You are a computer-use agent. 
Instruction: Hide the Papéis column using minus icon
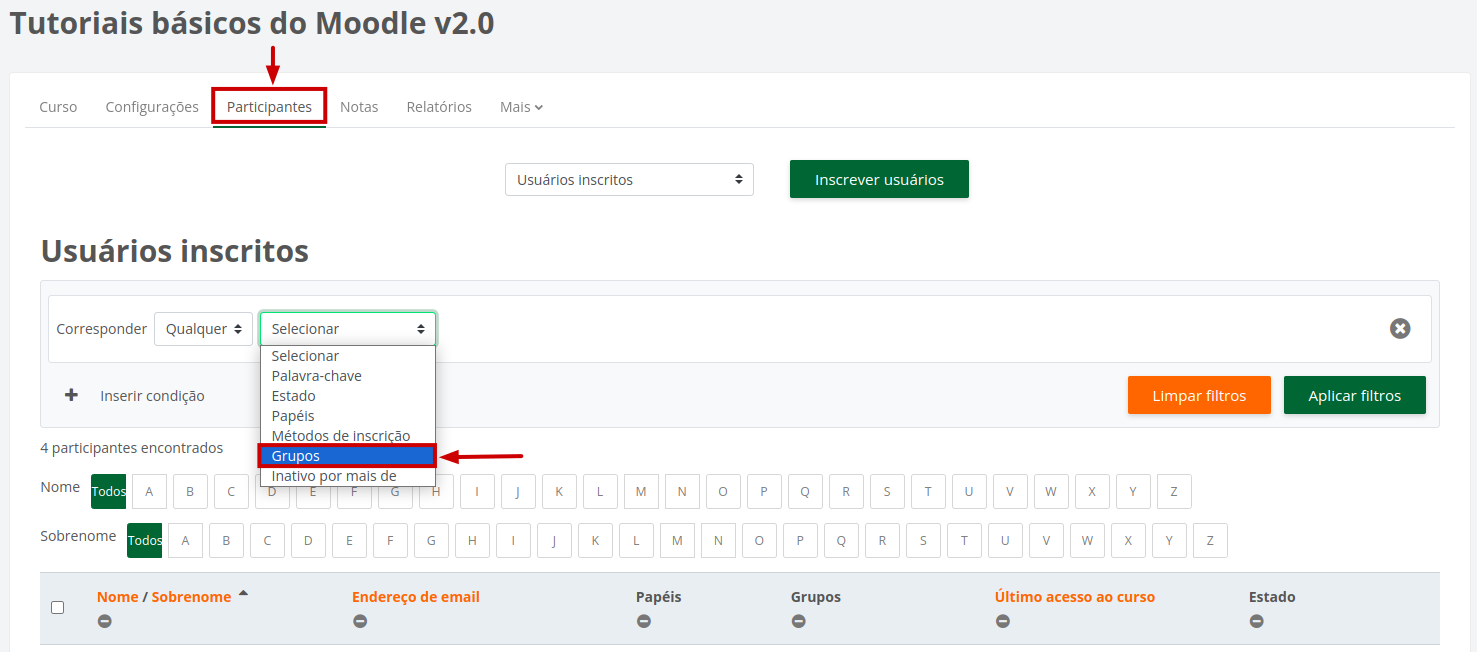point(644,621)
